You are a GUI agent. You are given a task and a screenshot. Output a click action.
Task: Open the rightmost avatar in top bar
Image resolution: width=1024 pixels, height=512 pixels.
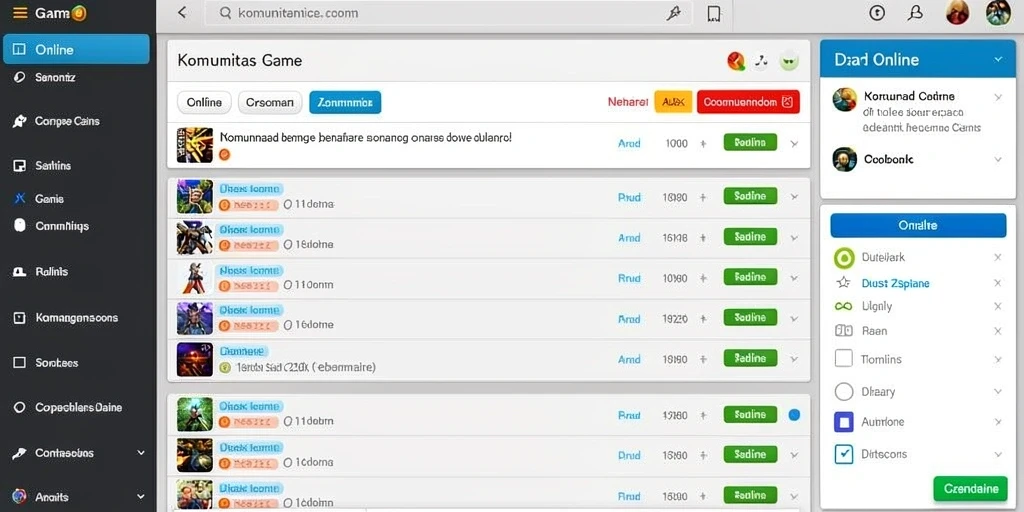pyautogui.click(x=998, y=12)
